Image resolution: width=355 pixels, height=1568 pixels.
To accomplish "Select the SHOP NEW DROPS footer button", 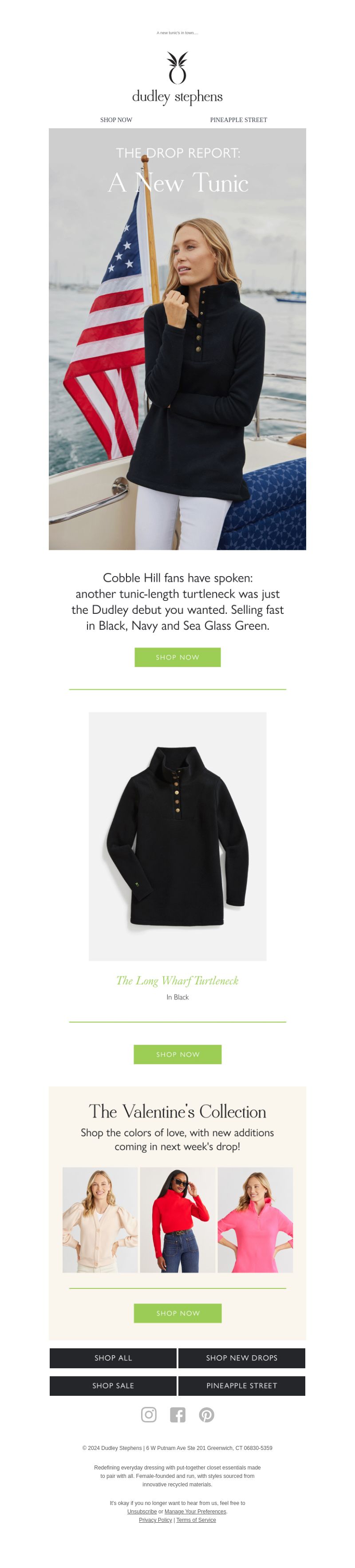I will pyautogui.click(x=242, y=1358).
